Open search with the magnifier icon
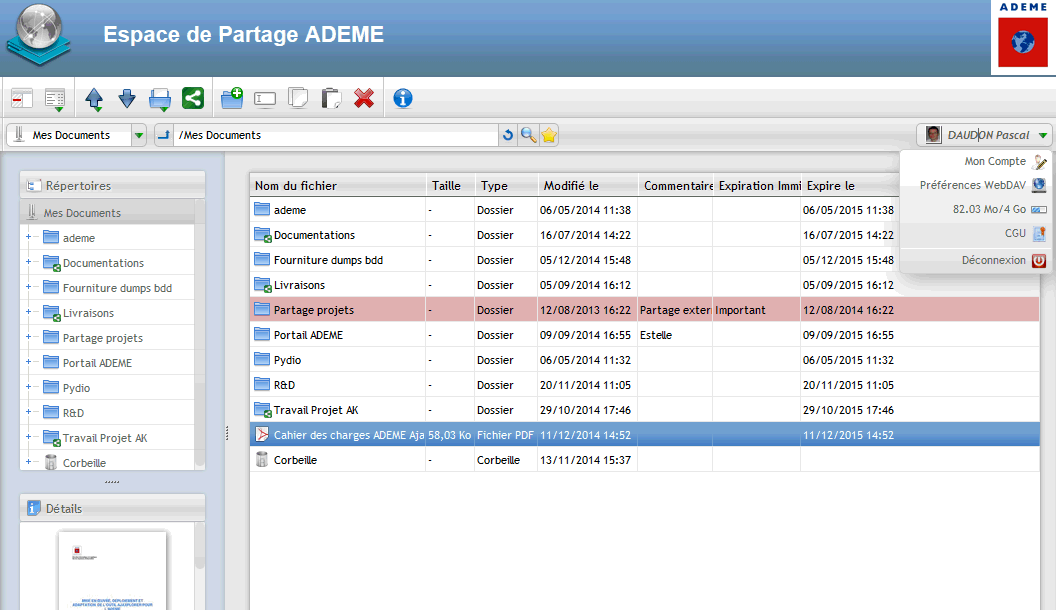 [x=529, y=135]
